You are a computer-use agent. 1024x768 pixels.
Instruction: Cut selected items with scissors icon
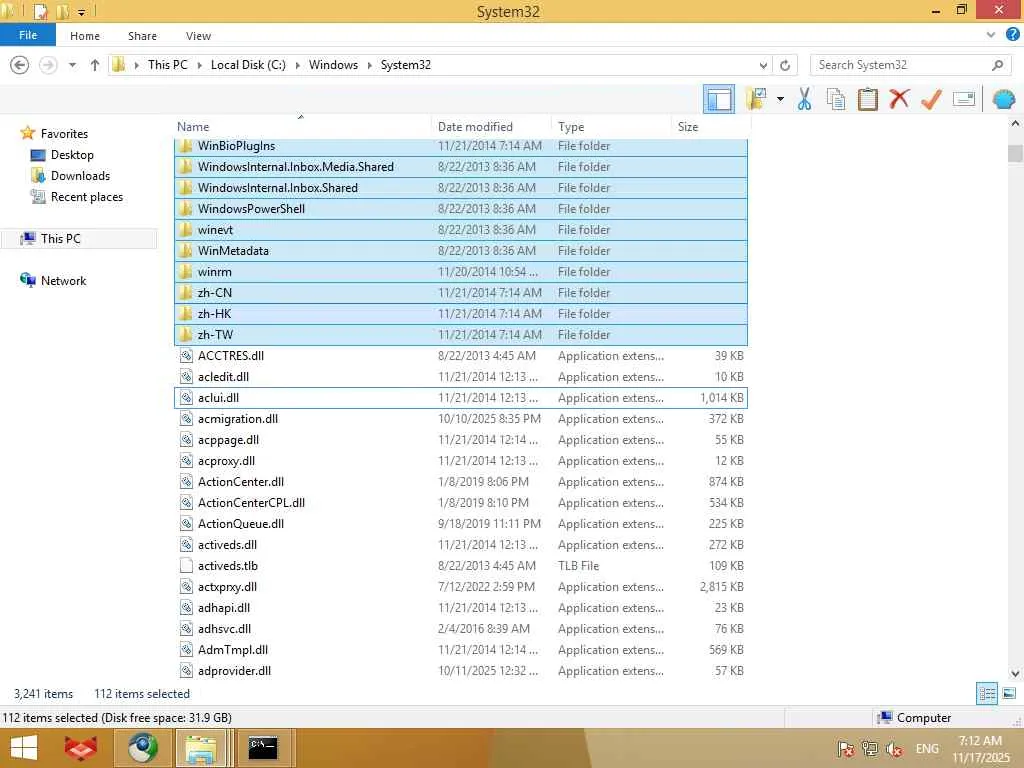pyautogui.click(x=805, y=99)
